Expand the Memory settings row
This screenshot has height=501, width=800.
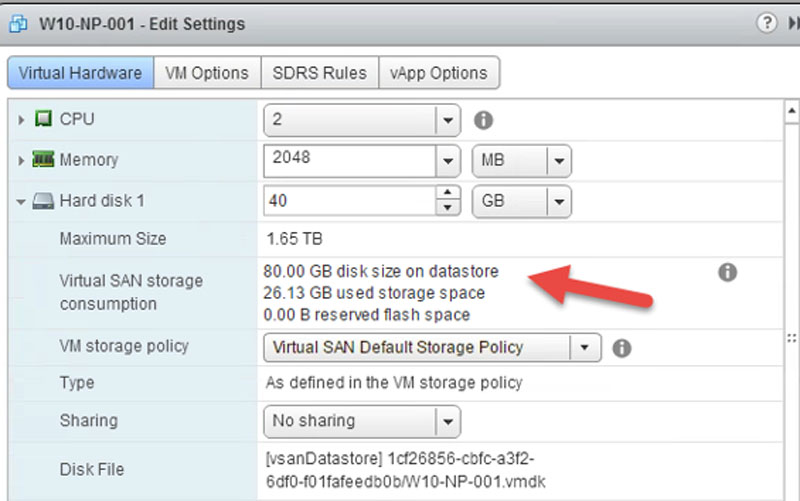tap(22, 160)
